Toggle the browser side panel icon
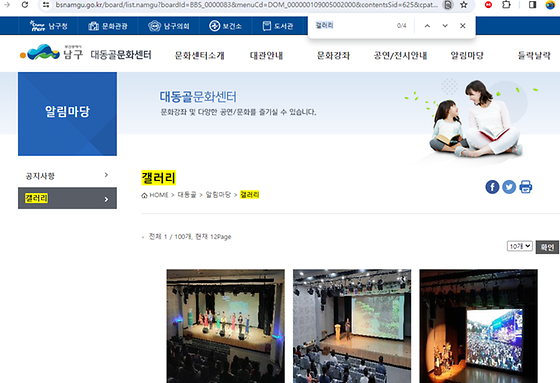560x383 pixels. 532,5
